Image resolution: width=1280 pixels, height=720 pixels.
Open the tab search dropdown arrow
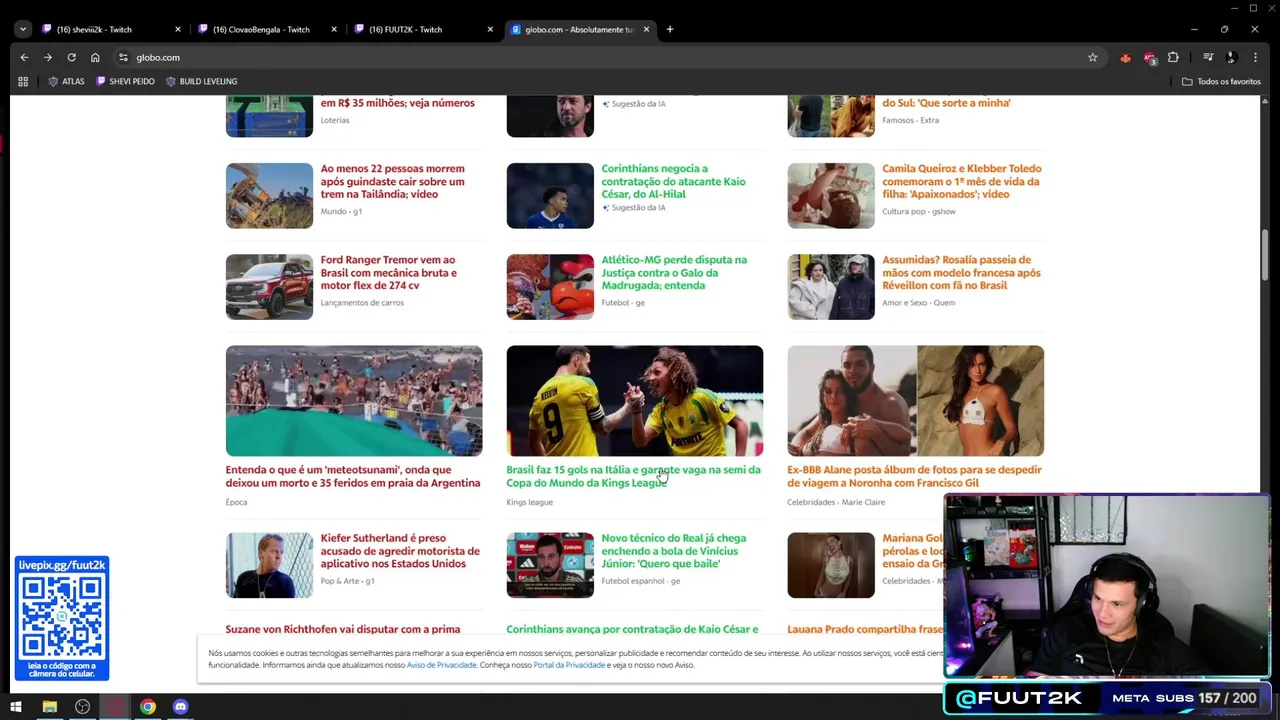tap(22, 29)
